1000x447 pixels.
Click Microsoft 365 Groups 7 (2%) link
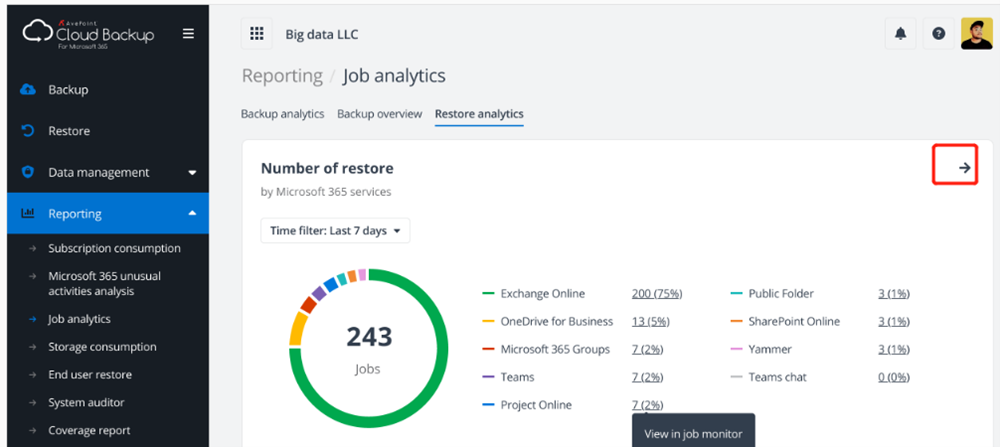[x=647, y=349]
